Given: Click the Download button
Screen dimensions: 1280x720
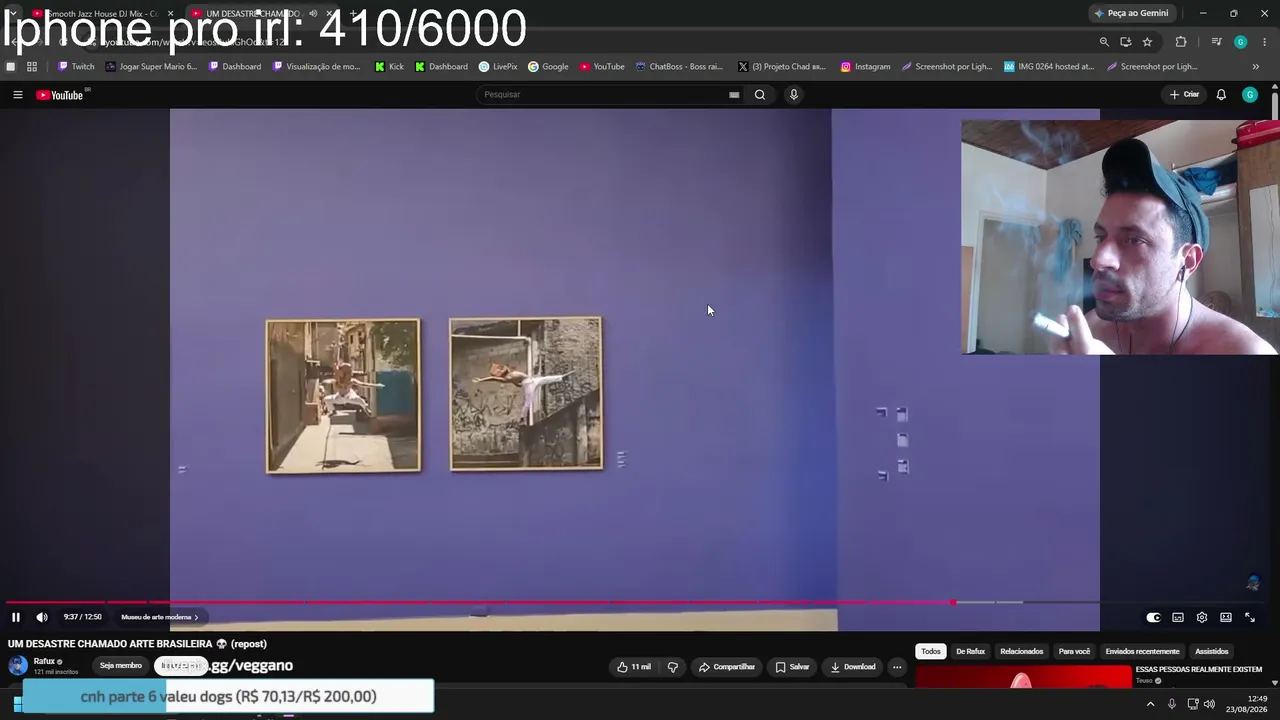Looking at the screenshot, I should [x=853, y=667].
